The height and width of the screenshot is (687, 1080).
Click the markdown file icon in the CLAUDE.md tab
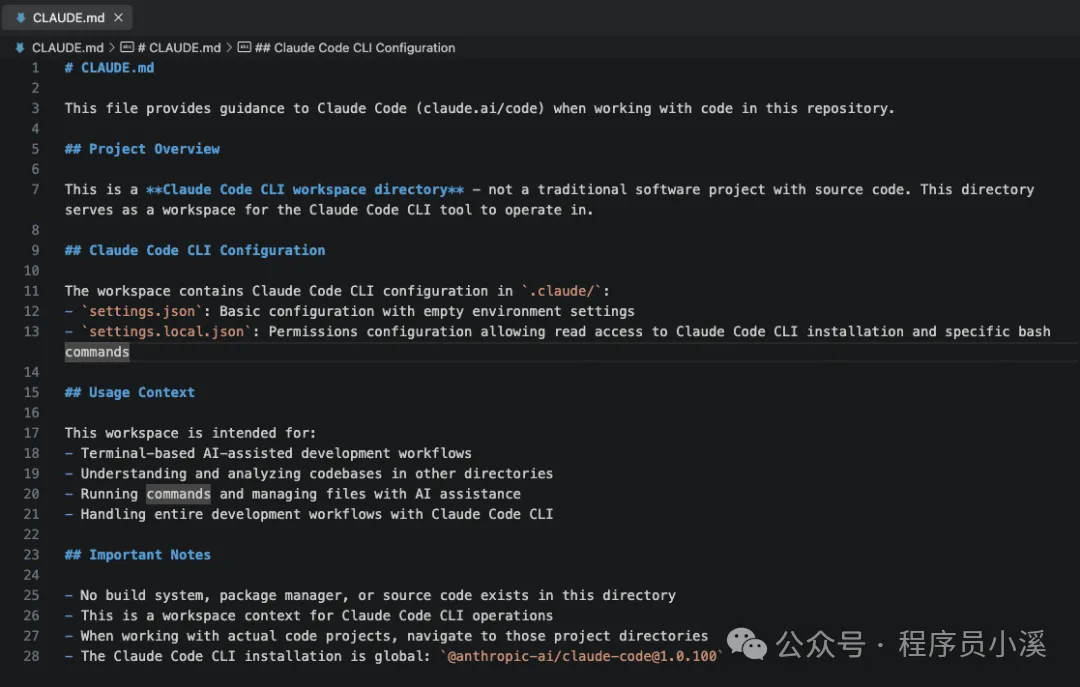(21, 17)
